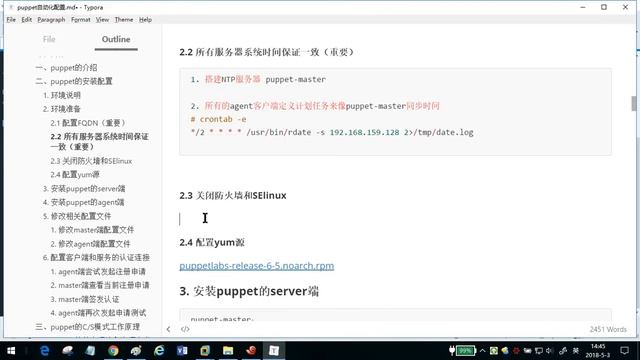Click the empty paragraph below heading 2.3
The image size is (640, 360).
click(x=395, y=219)
